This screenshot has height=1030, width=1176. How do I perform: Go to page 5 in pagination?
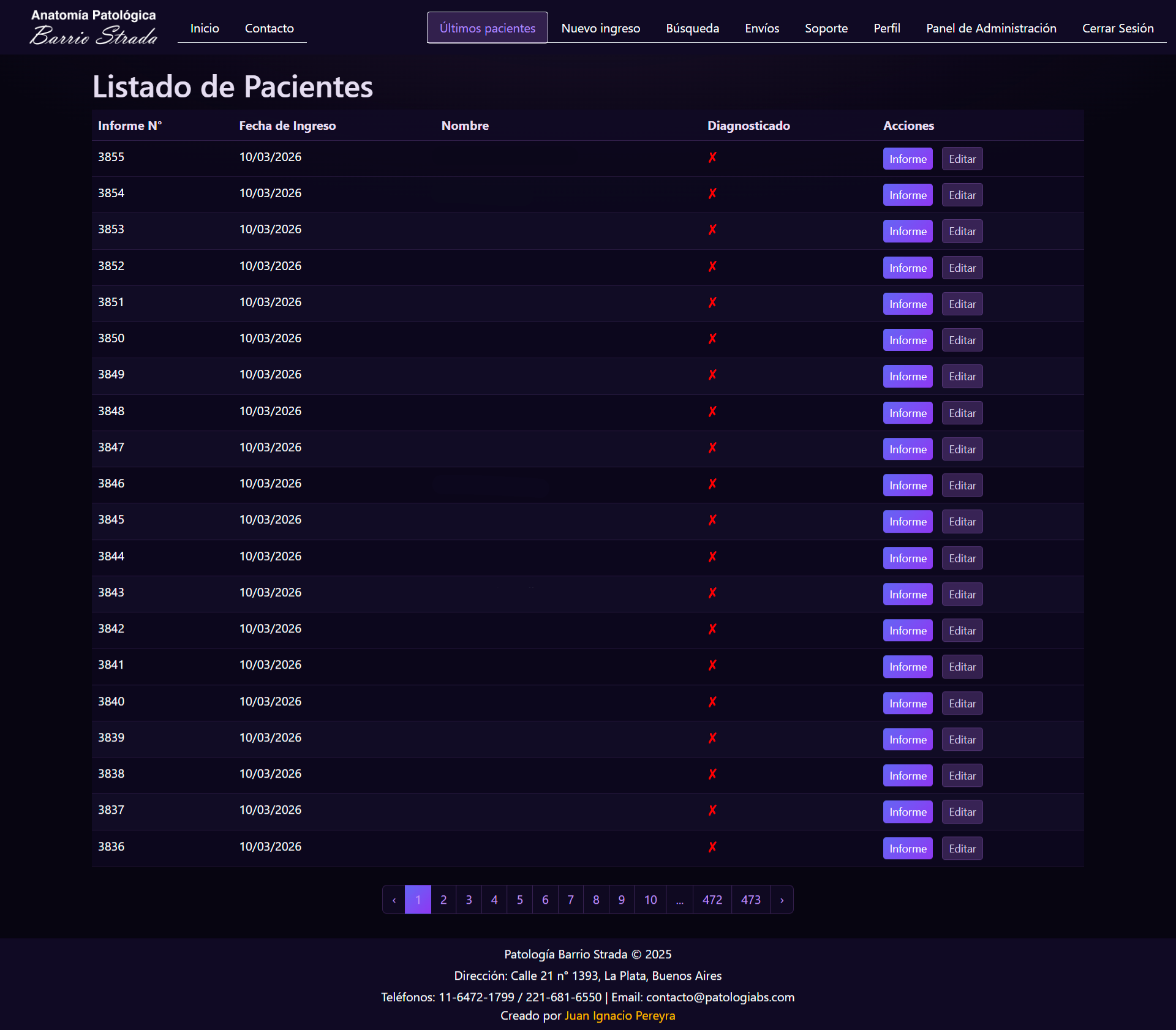coord(519,900)
